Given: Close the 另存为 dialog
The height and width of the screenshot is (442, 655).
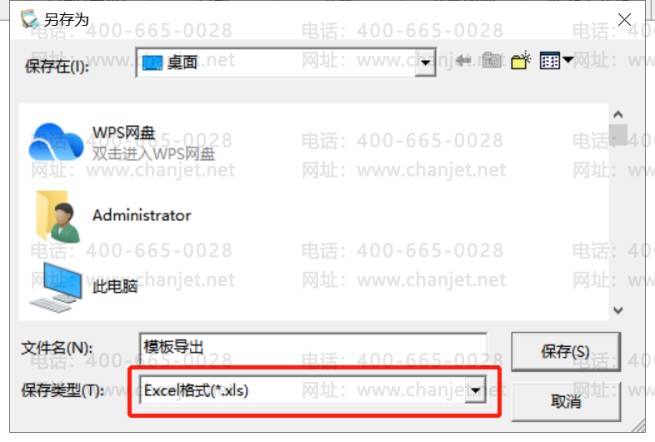Looking at the screenshot, I should point(625,20).
